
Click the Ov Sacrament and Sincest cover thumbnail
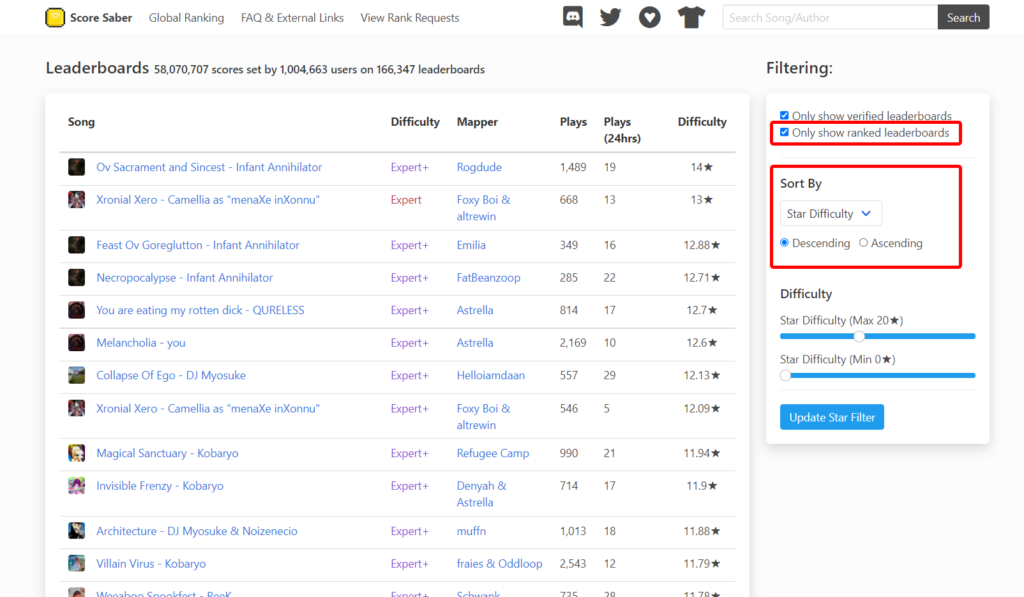tap(76, 167)
